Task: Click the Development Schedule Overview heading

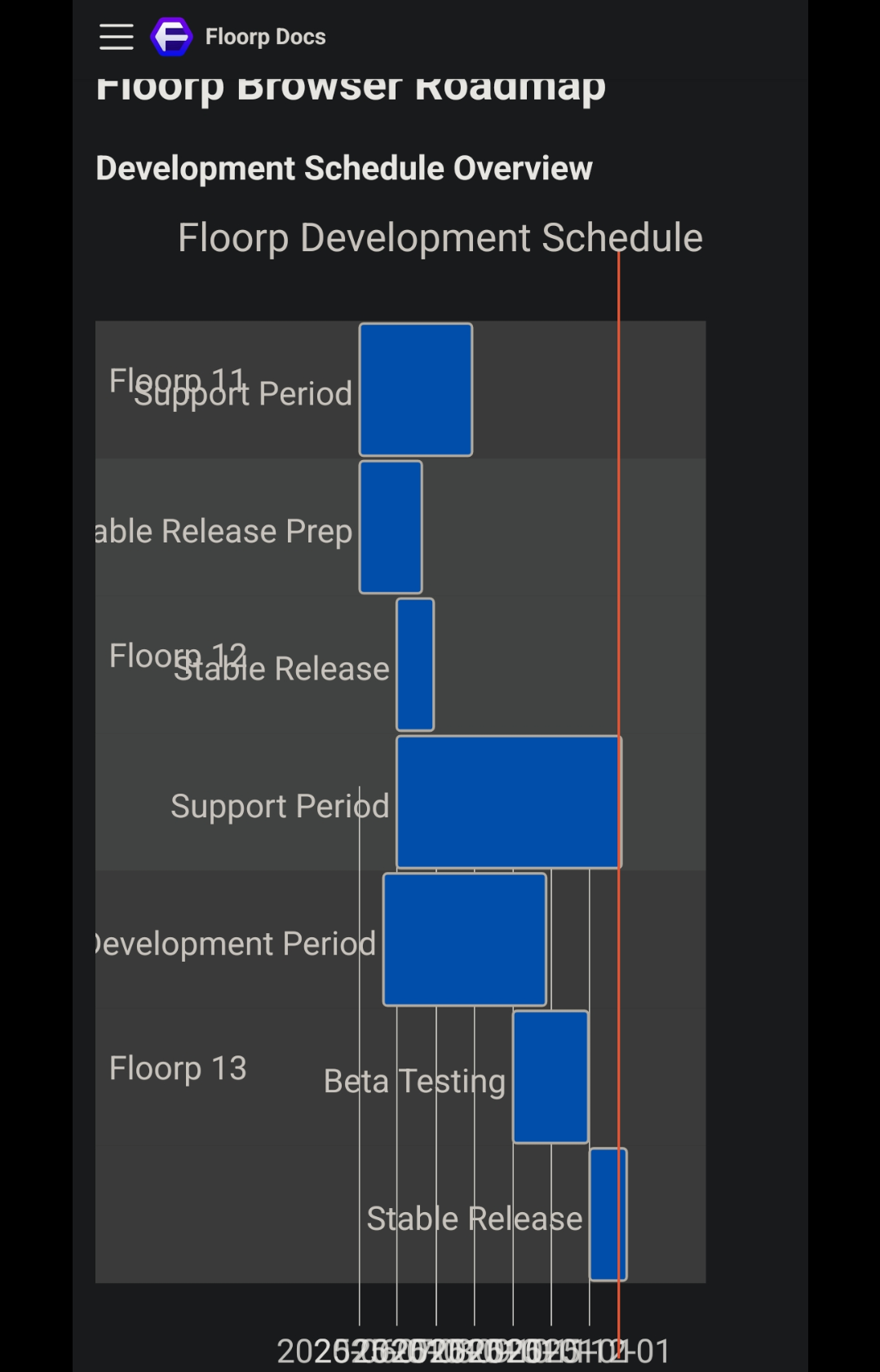Action: click(343, 168)
